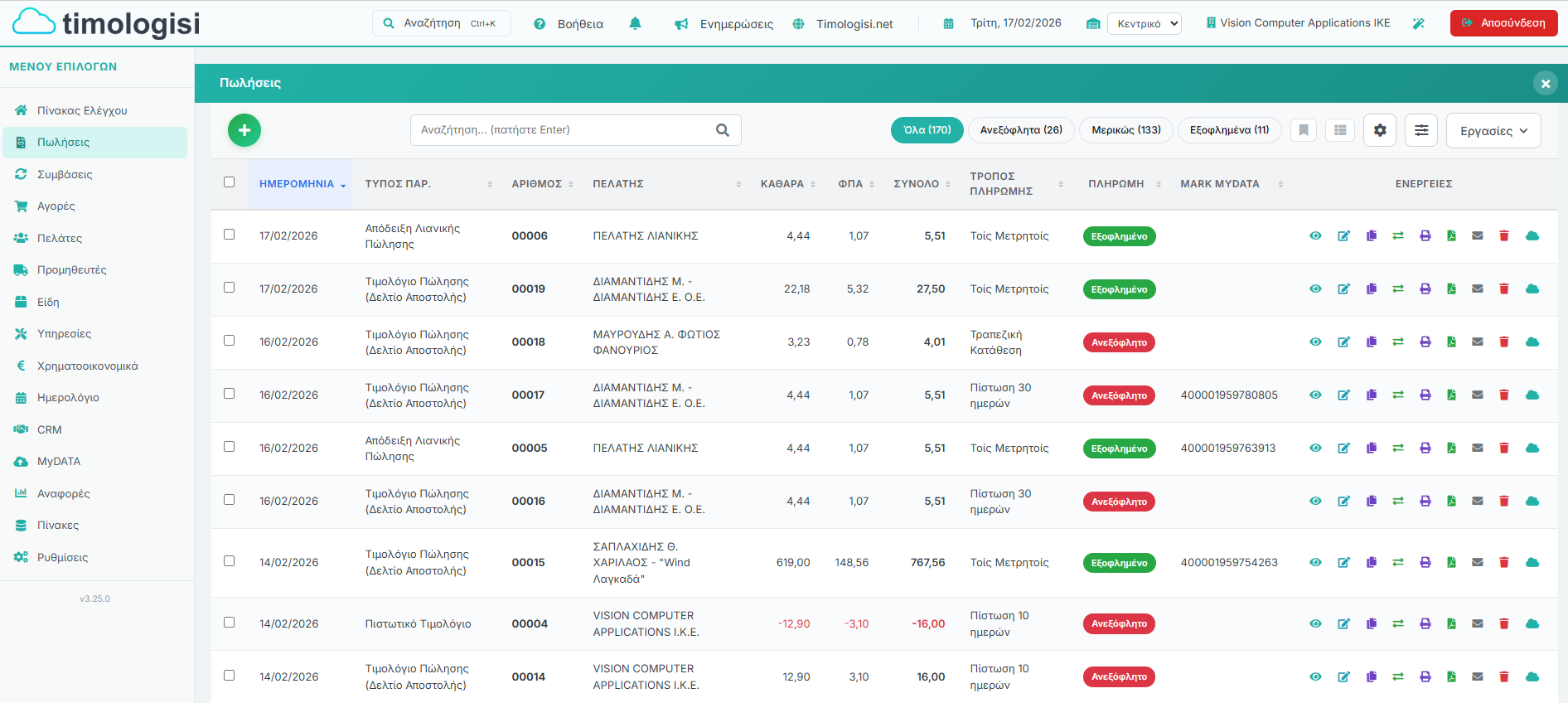Click the notification bell icon

pos(635,23)
